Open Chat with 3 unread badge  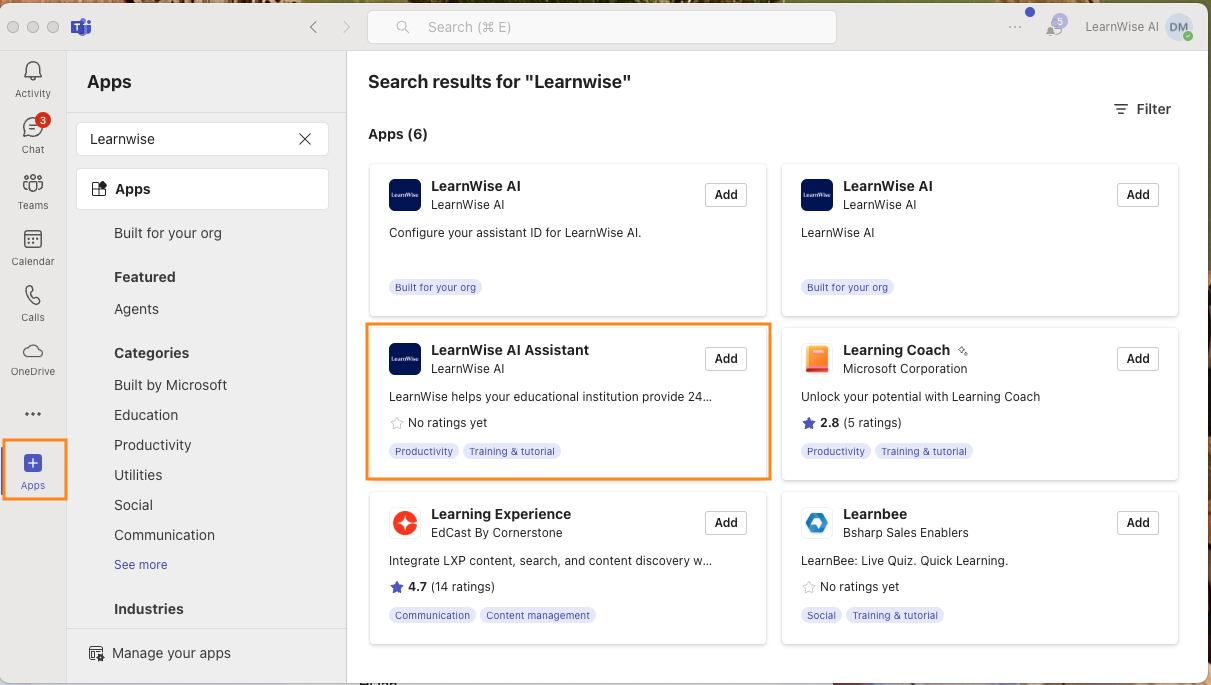tap(33, 128)
